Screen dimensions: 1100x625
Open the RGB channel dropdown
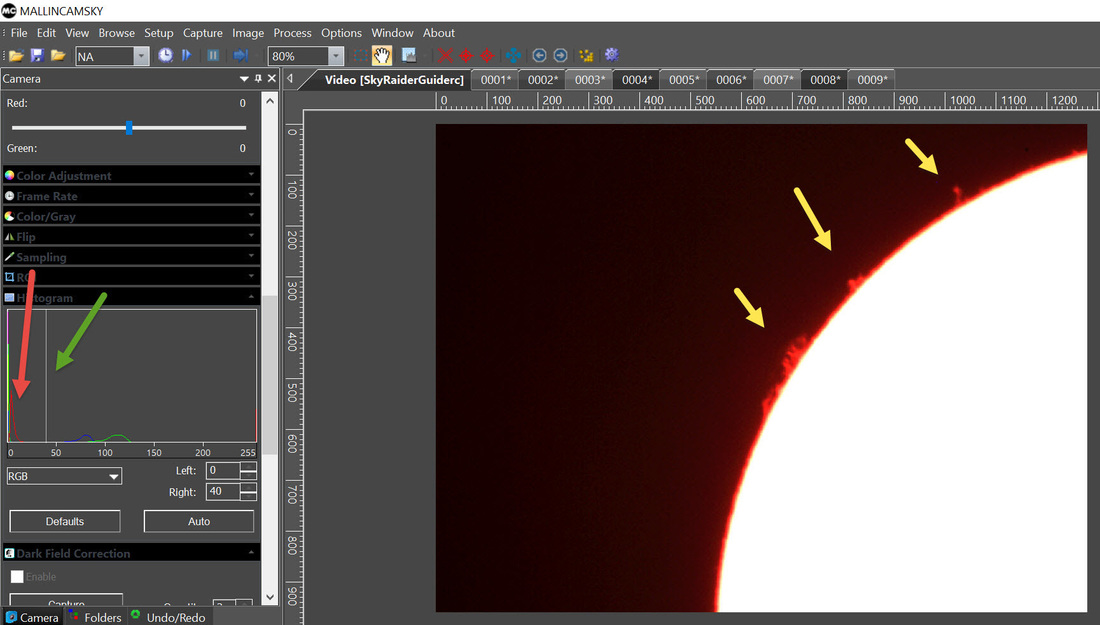65,476
